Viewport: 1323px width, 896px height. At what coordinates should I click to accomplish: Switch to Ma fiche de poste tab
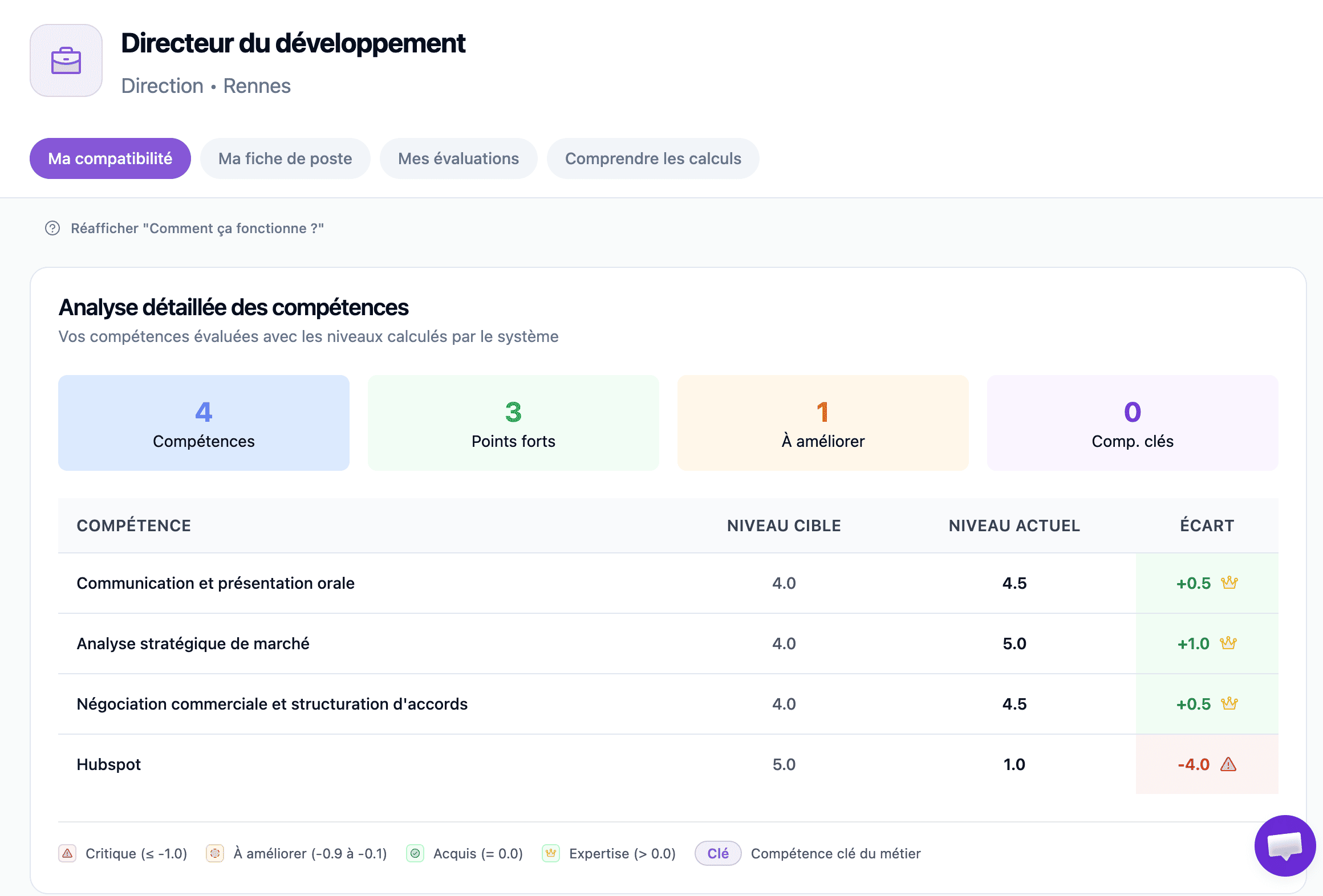(x=285, y=158)
